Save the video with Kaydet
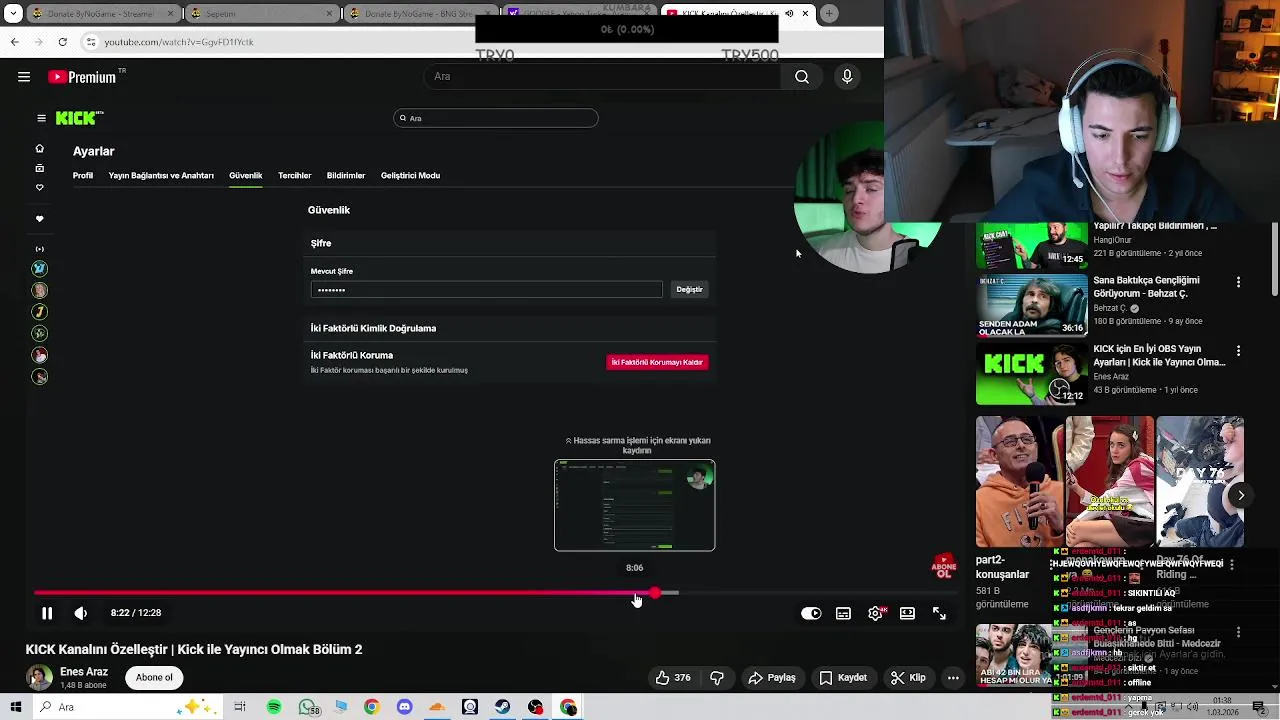The width and height of the screenshot is (1280, 720). [x=843, y=678]
